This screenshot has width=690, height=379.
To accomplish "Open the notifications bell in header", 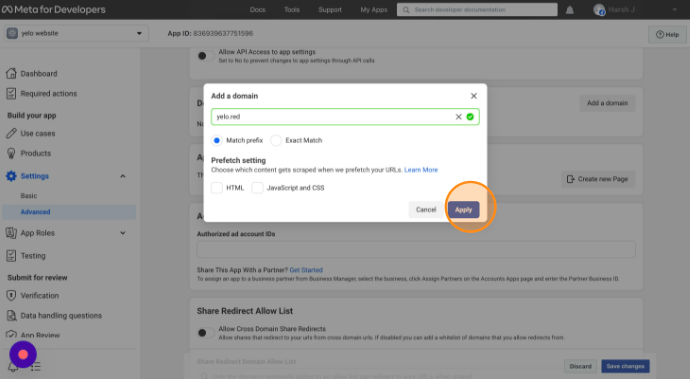I will click(569, 10).
